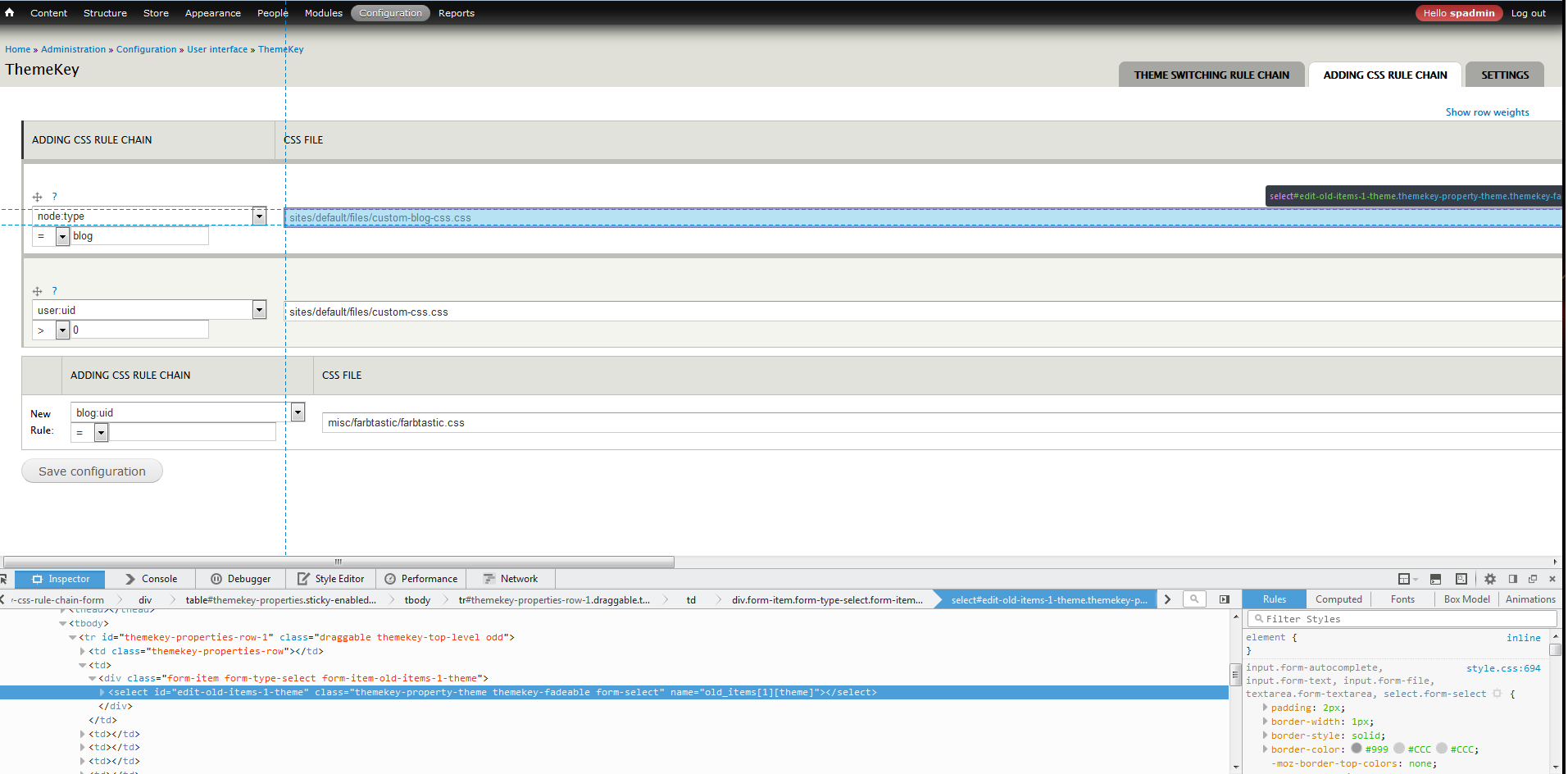1568x774 pixels.
Task: Collapse the themekey-properties-row-1 tr node
Action: pyautogui.click(x=73, y=637)
